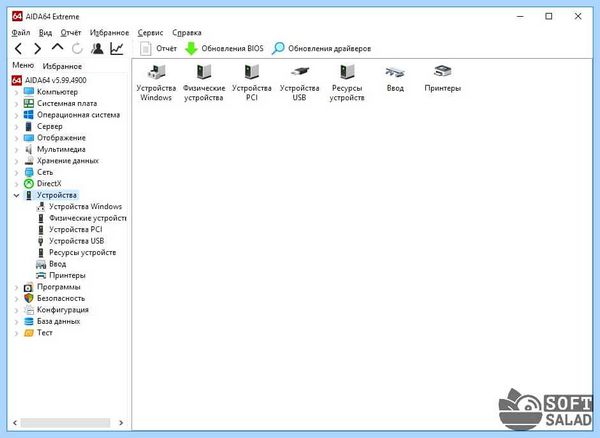Open the Ресурсы устройств icon
The width and height of the screenshot is (600, 438).
coord(347,83)
